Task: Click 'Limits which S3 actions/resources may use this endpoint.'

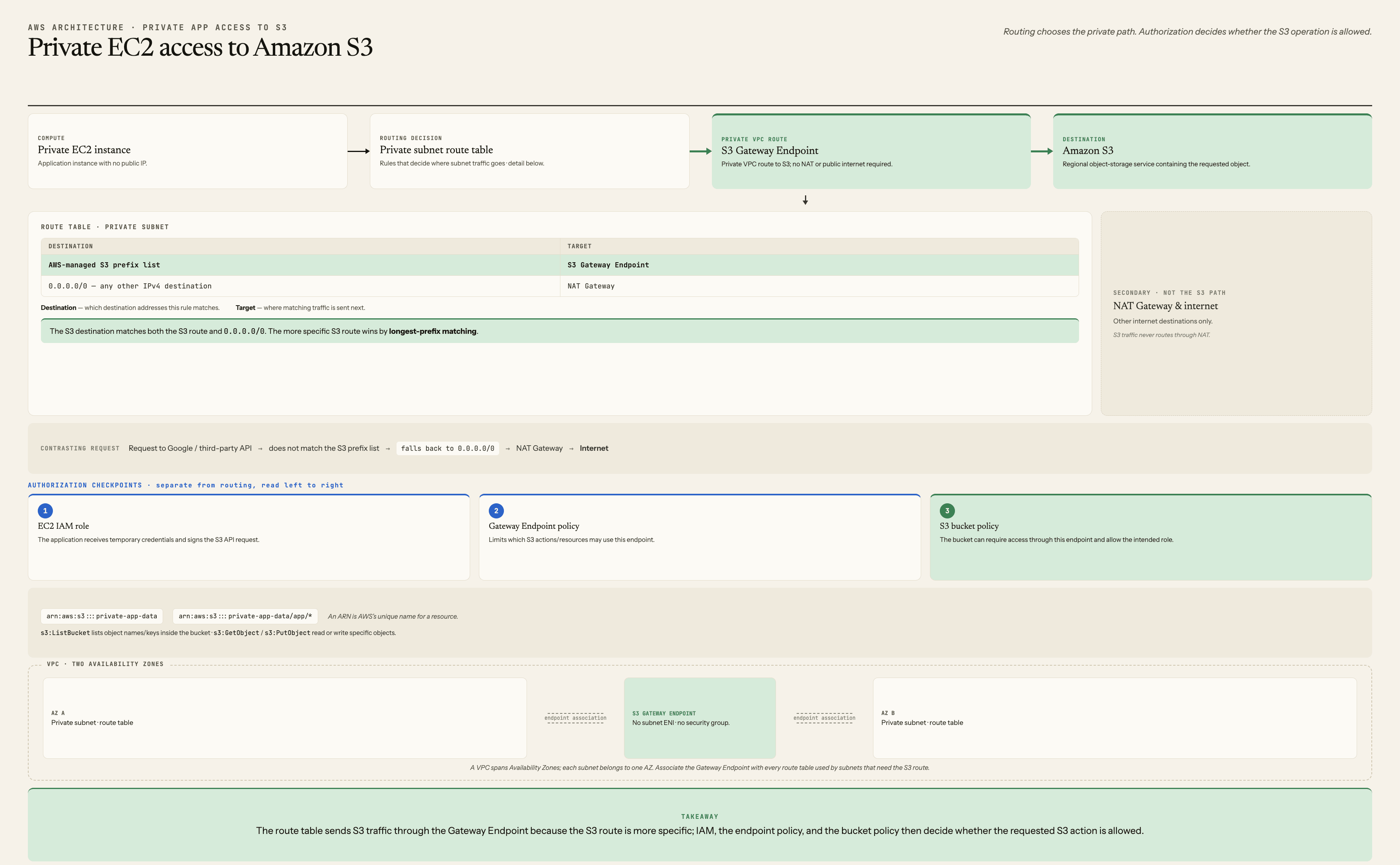Action: [571, 540]
